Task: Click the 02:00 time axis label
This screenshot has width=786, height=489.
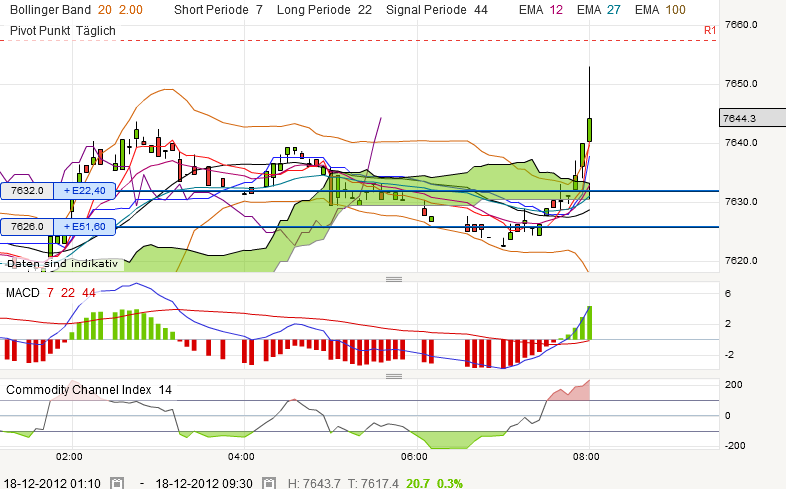Action: click(x=69, y=456)
